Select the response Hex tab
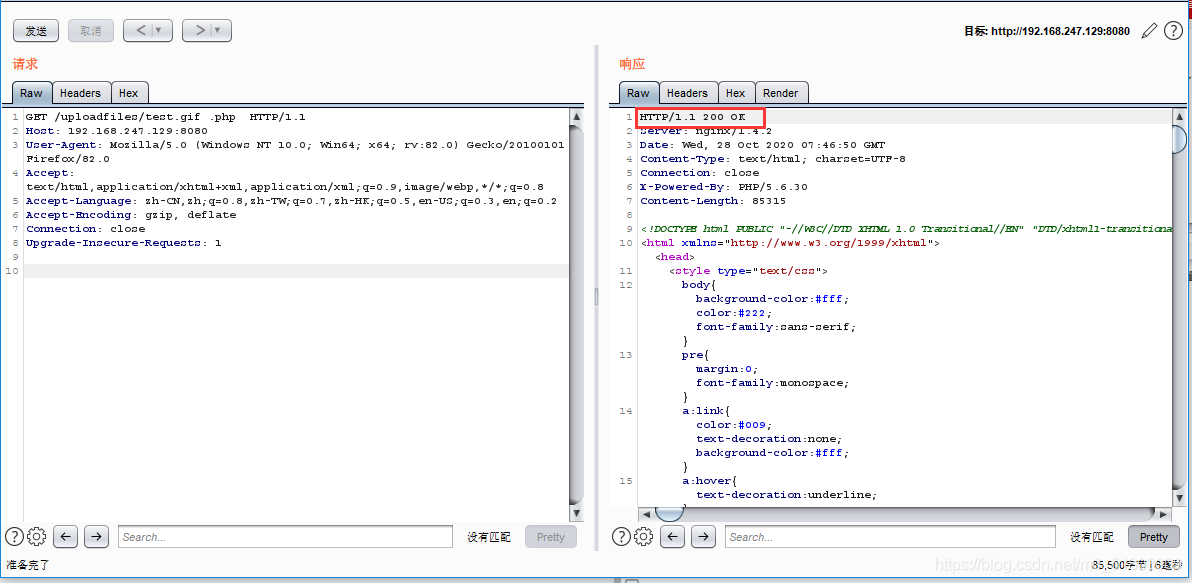1192x583 pixels. (735, 93)
